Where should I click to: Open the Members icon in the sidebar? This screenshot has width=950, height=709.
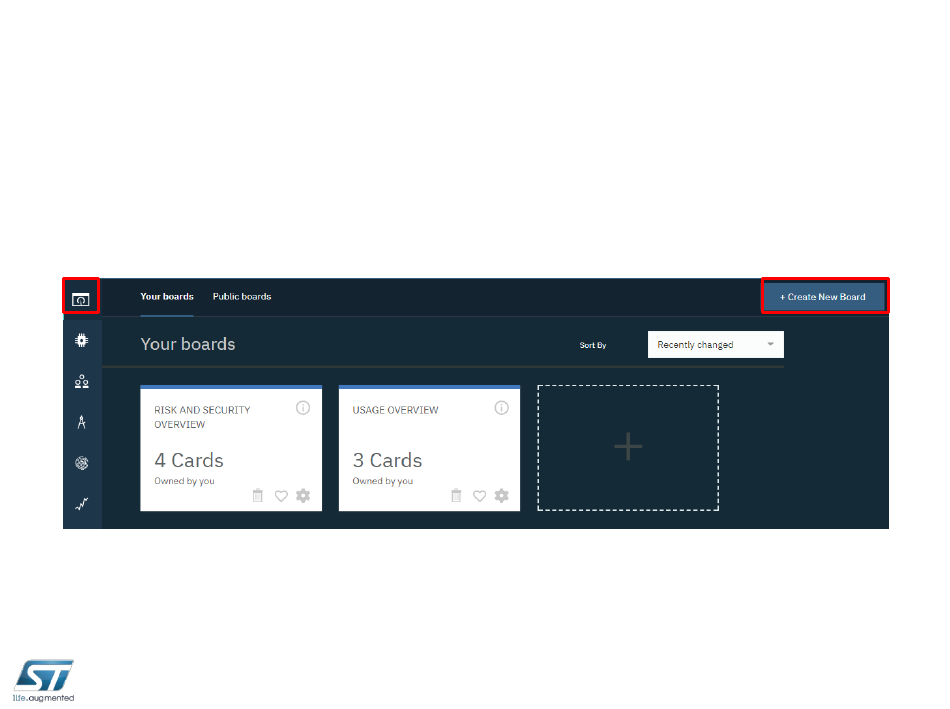tap(81, 381)
